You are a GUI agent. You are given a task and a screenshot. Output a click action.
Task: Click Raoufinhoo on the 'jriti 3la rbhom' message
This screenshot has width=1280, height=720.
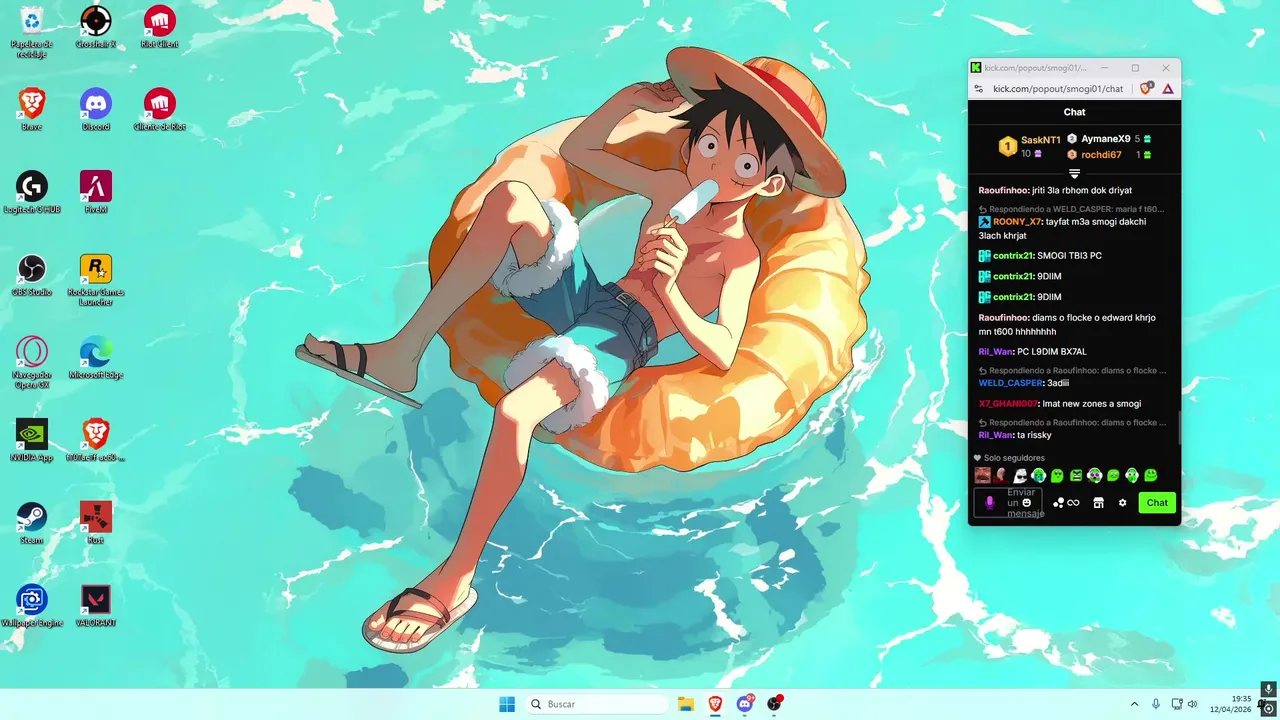(x=1003, y=190)
